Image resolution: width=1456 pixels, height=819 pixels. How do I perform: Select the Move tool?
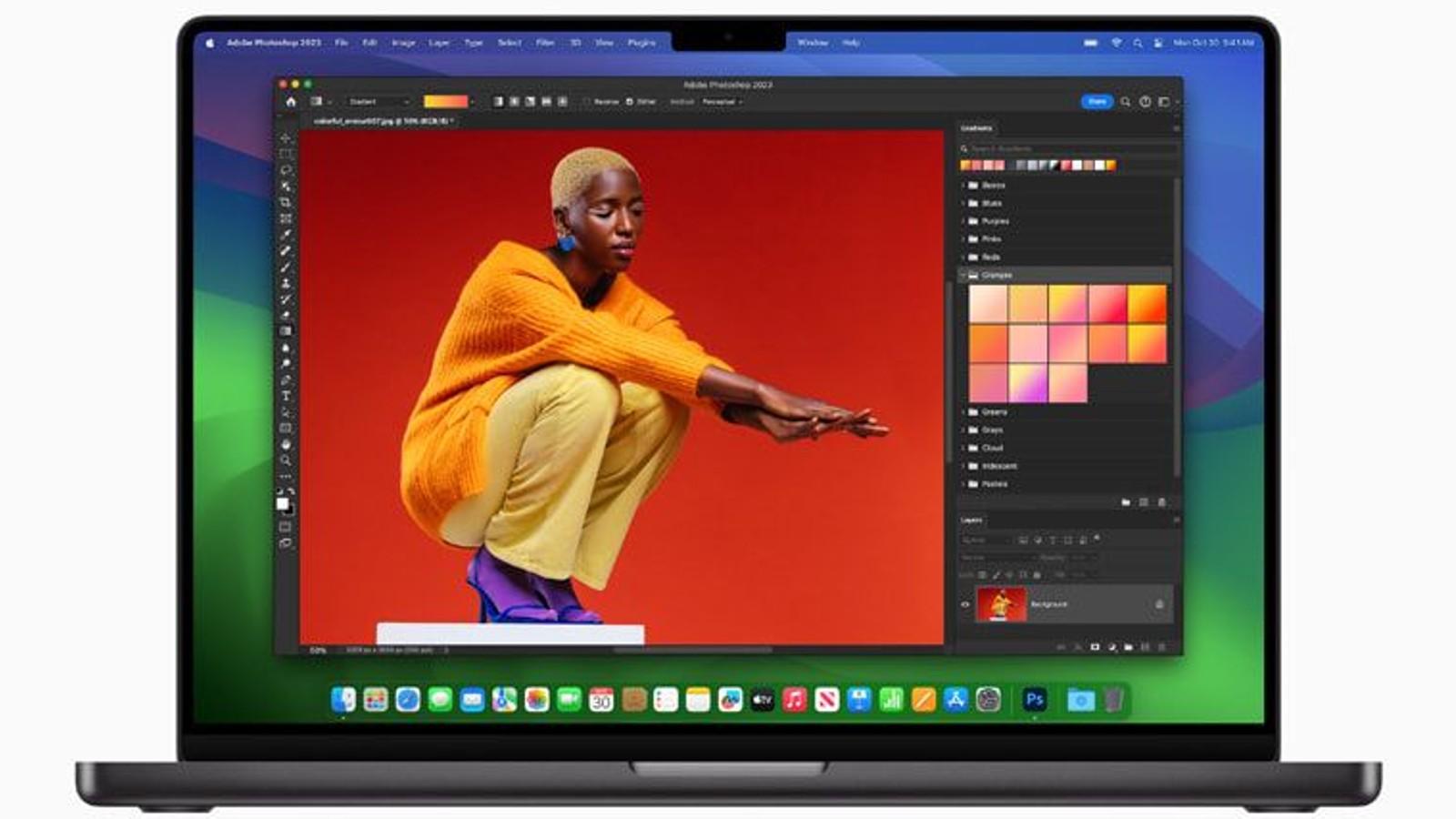coord(286,138)
